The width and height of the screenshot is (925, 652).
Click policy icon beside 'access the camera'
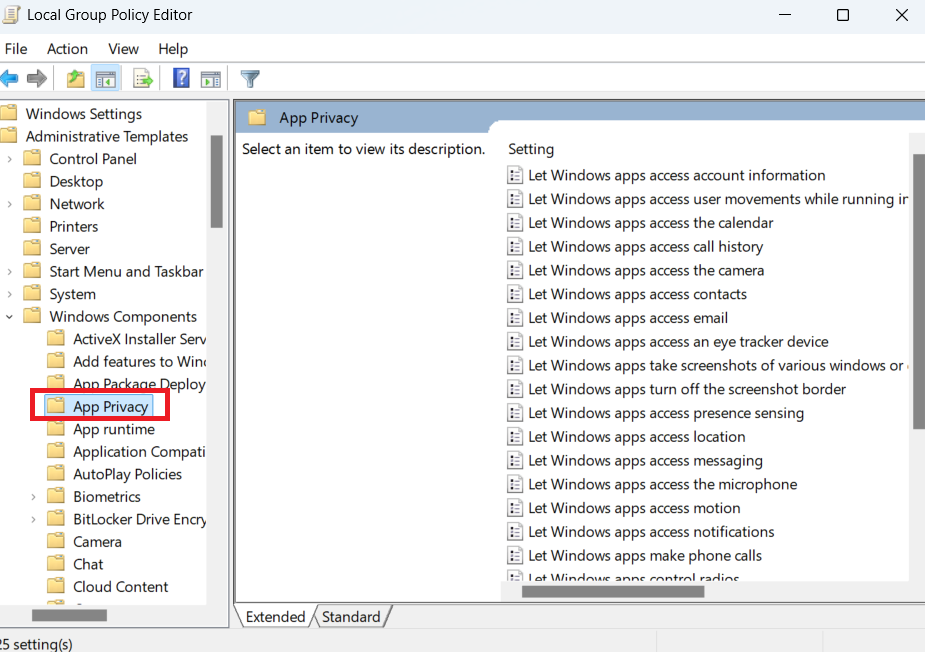515,270
